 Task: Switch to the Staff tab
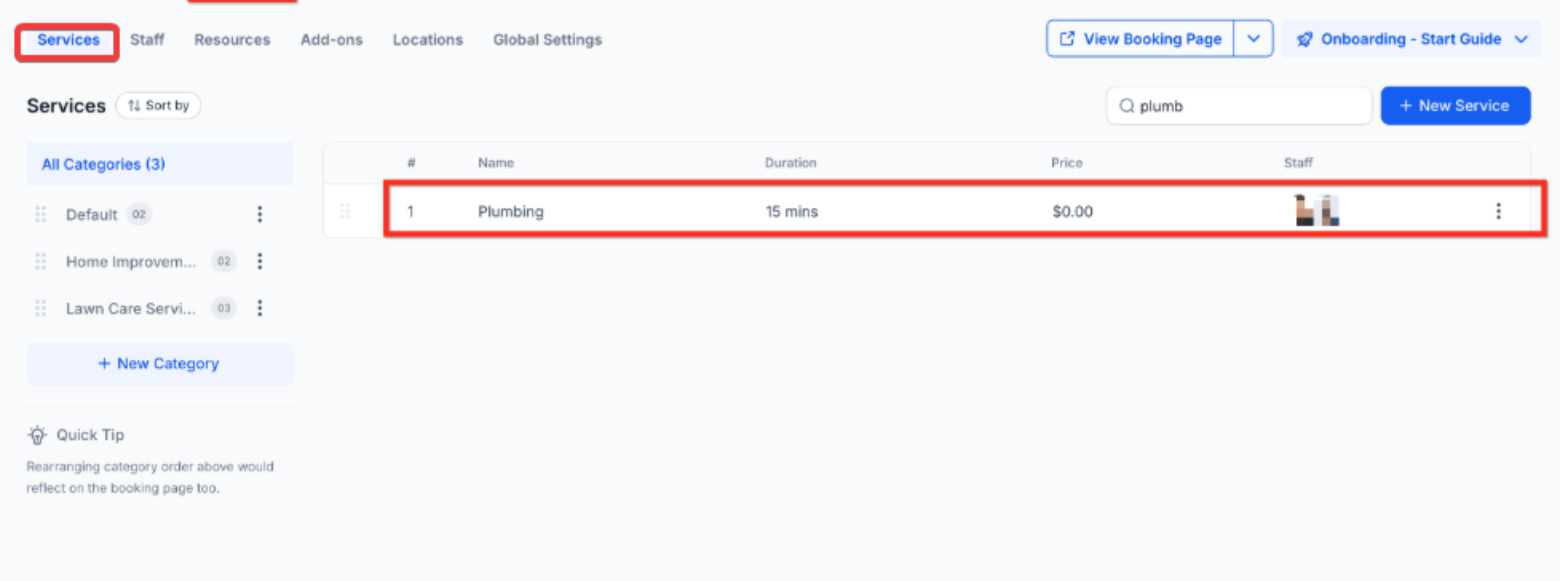147,40
